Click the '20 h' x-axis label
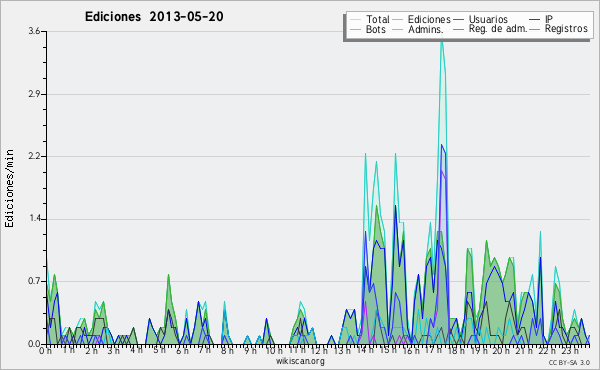Viewport: 600px width, 370px height. click(x=501, y=351)
